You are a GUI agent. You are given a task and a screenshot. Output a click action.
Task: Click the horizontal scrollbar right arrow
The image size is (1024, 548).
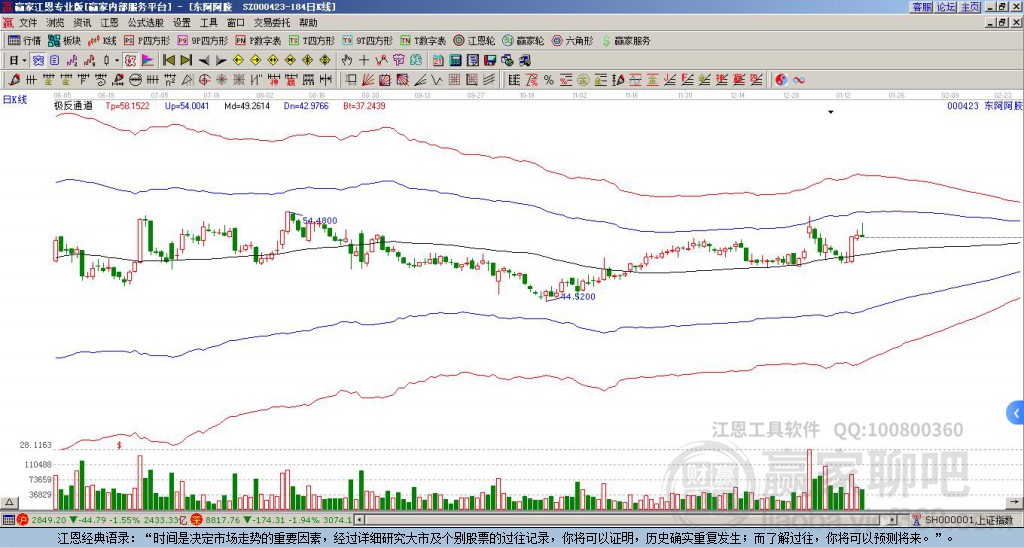click(x=892, y=520)
